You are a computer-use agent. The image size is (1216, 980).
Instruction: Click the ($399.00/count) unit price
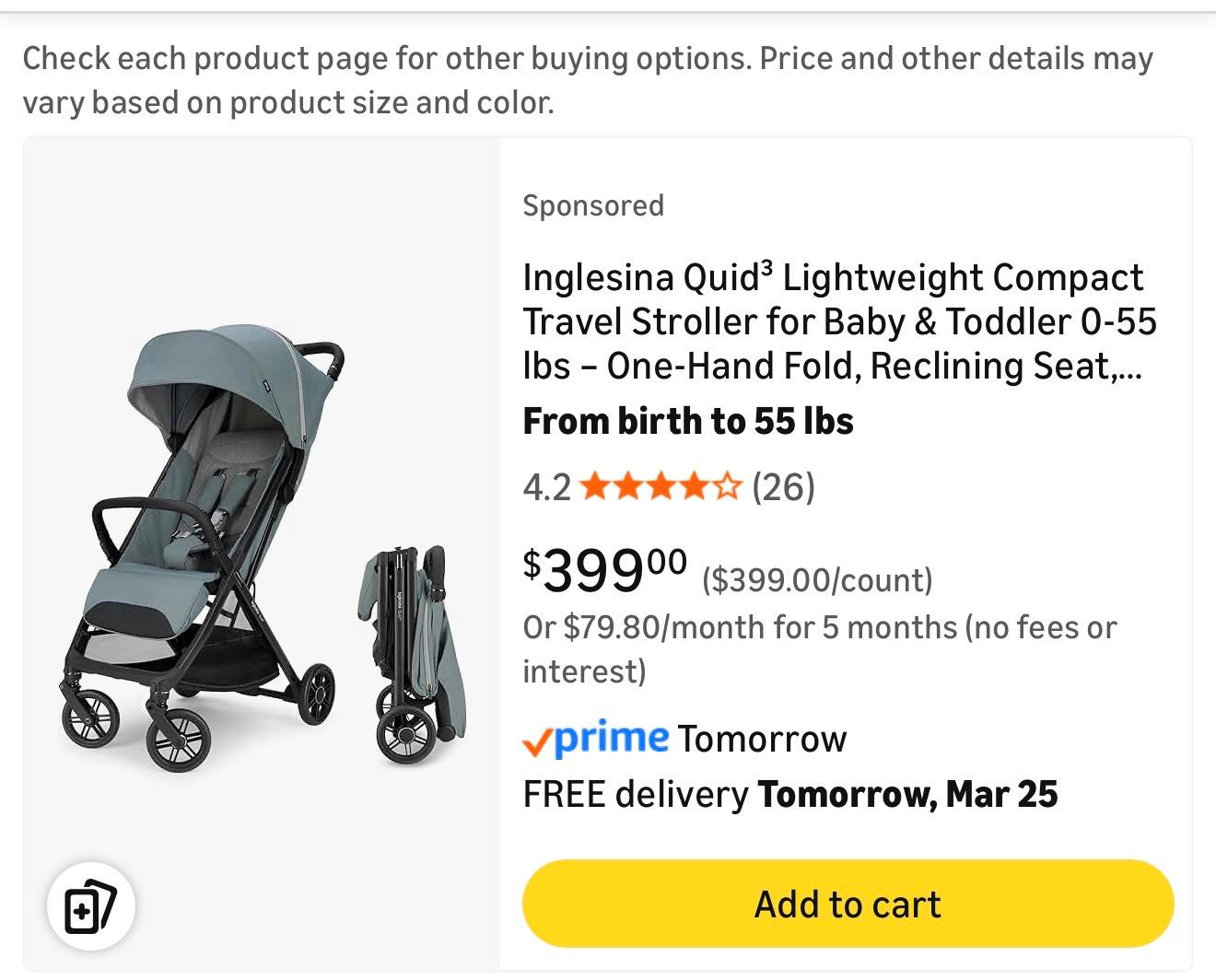(x=817, y=579)
